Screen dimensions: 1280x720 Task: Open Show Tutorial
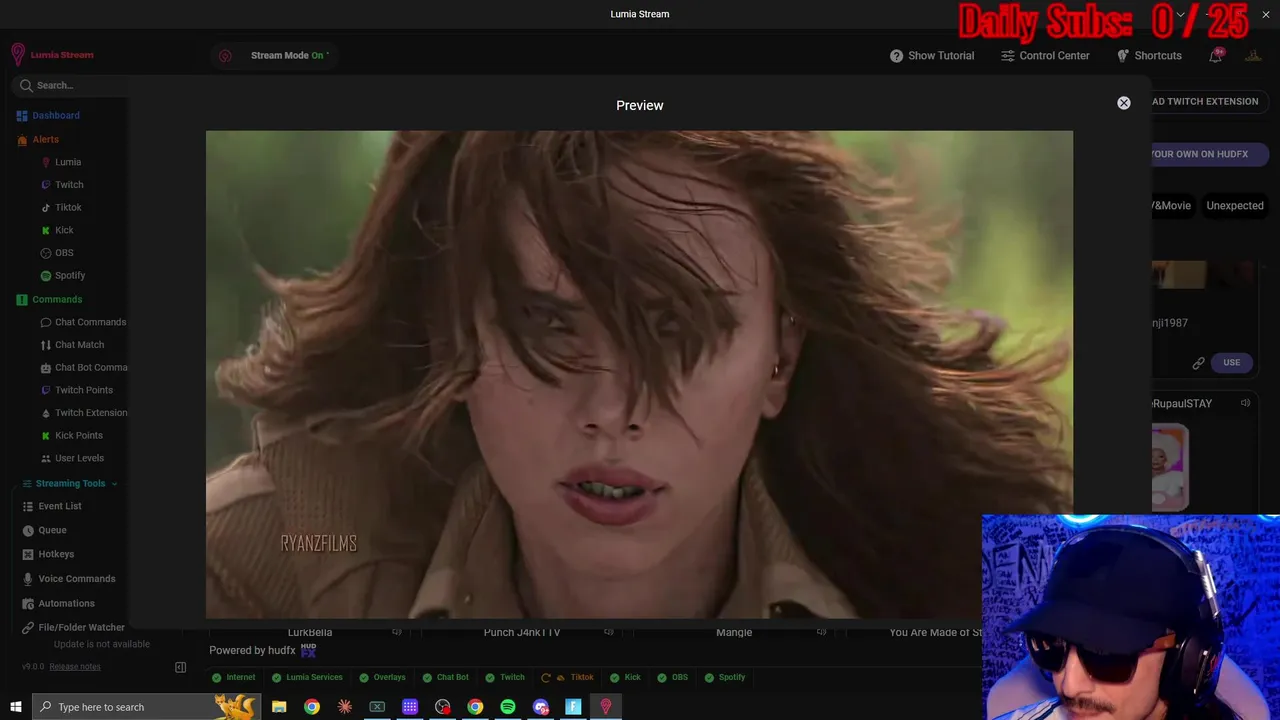[x=932, y=56]
